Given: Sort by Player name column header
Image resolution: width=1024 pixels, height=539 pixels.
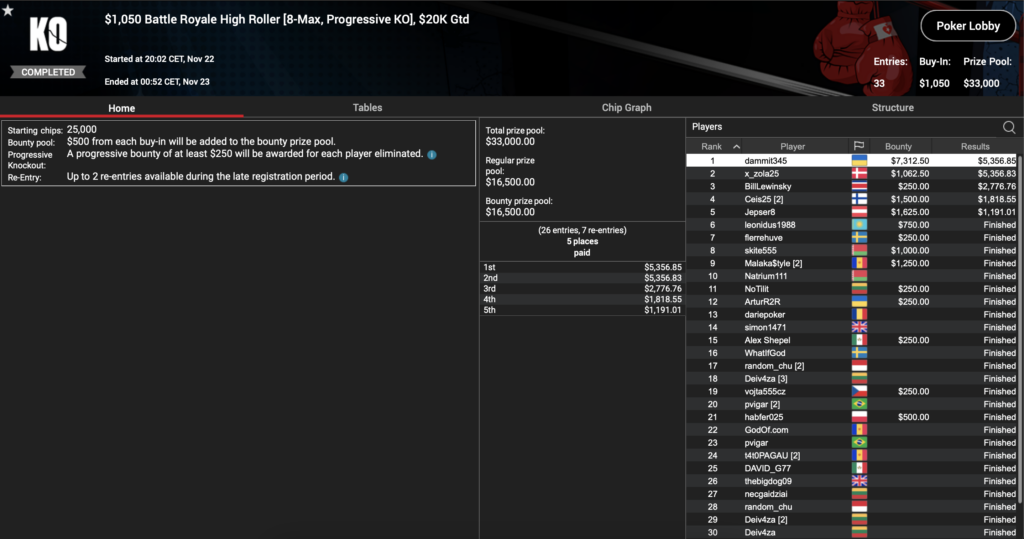Looking at the screenshot, I should (792, 146).
